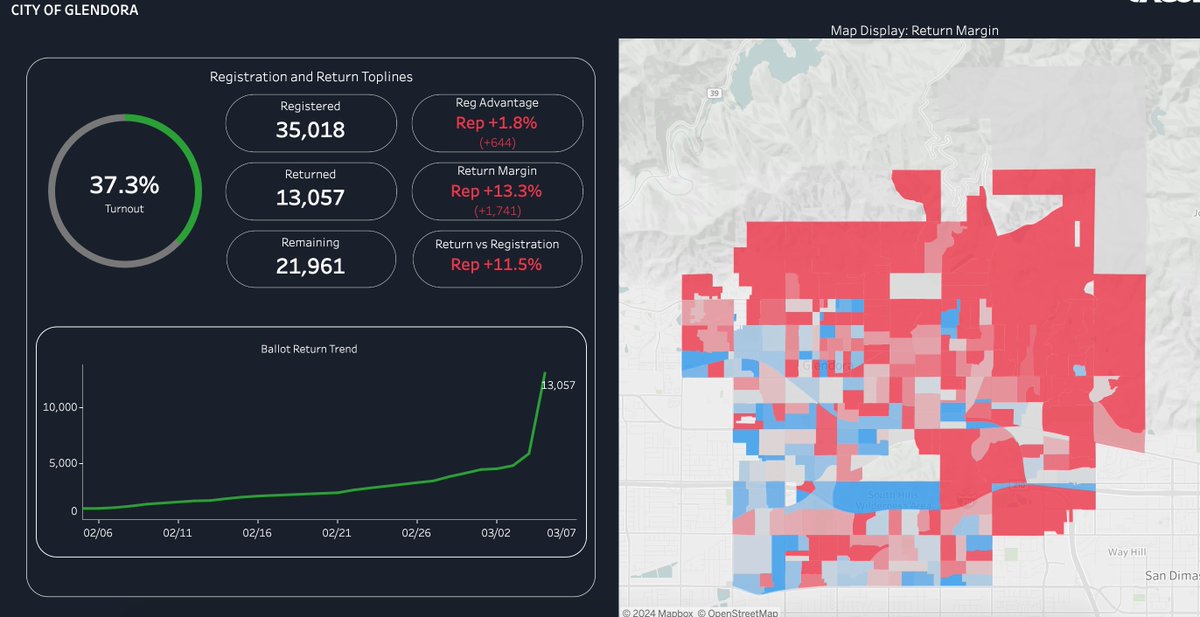
Task: Click the (+1,741) return difference text
Action: 497,211
